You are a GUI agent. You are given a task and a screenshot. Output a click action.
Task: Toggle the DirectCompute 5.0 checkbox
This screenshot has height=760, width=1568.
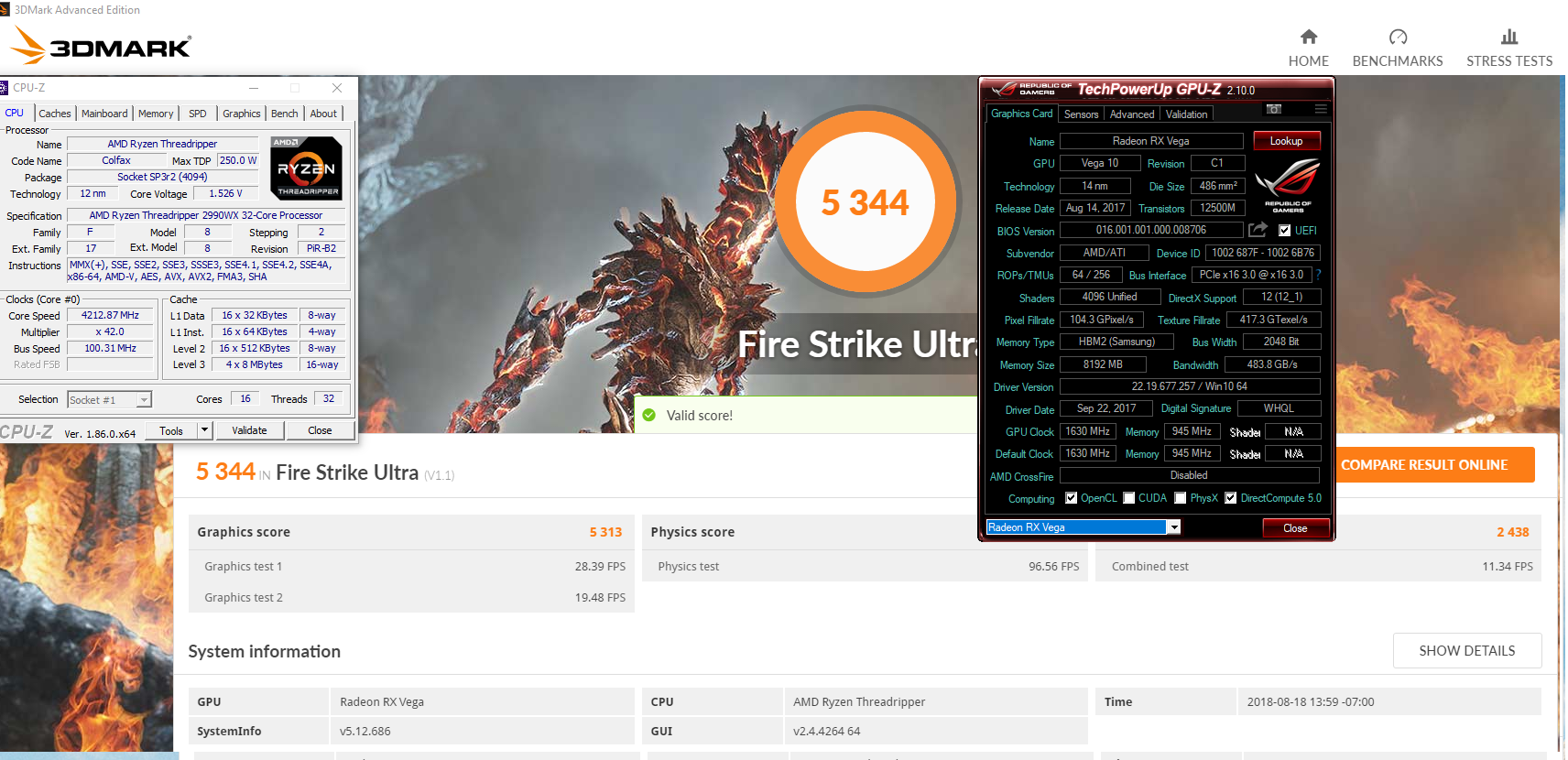tap(1231, 498)
